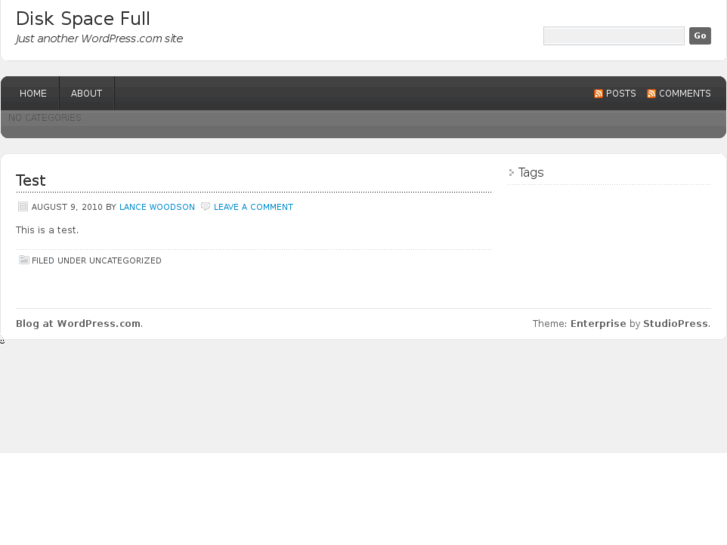Focus the search text field
Viewport: 727px width, 545px height.
click(x=613, y=36)
